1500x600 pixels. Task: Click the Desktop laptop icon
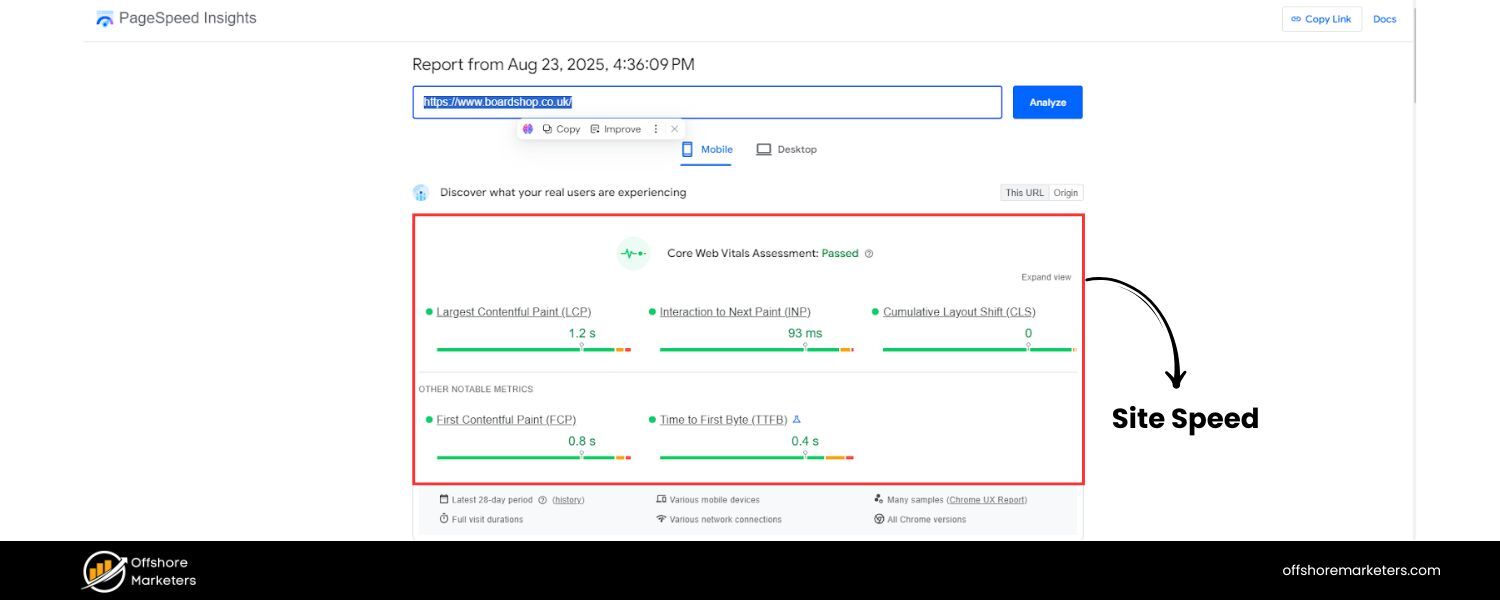[764, 148]
